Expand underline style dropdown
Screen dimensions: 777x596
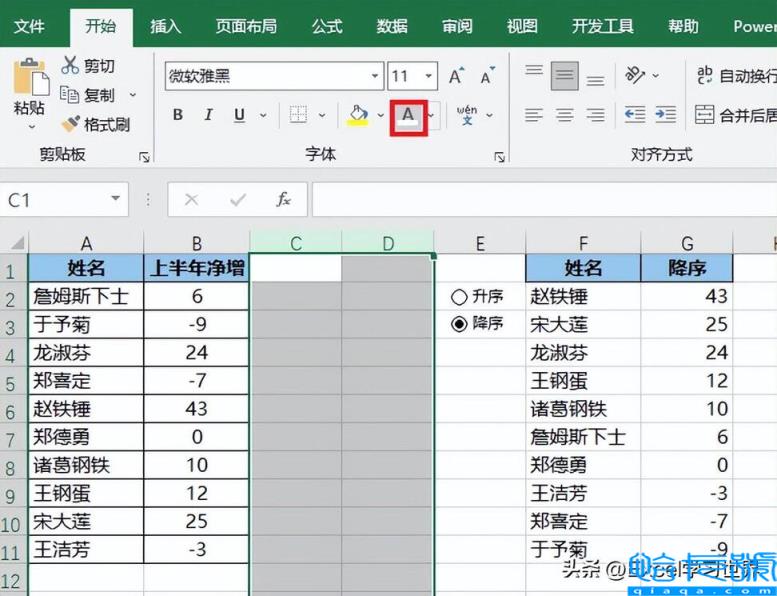click(264, 115)
